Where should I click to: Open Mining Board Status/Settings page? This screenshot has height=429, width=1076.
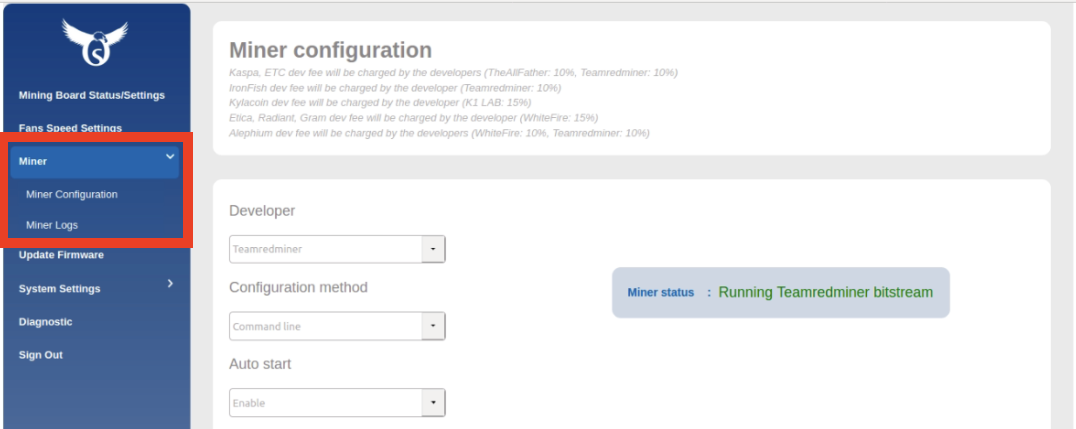pyautogui.click(x=92, y=95)
